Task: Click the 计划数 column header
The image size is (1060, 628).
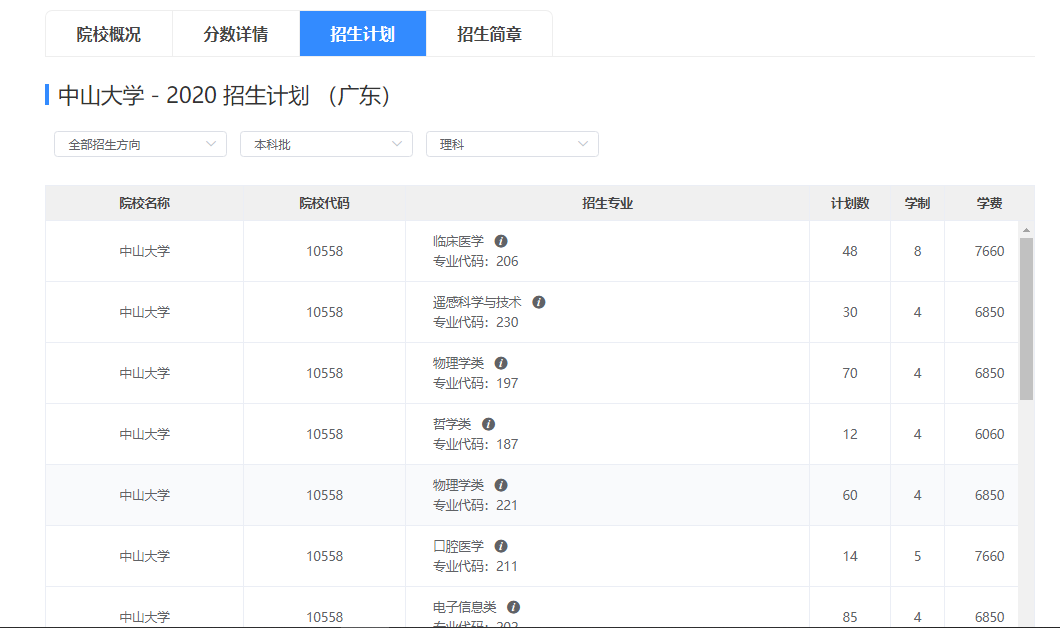Action: point(848,202)
